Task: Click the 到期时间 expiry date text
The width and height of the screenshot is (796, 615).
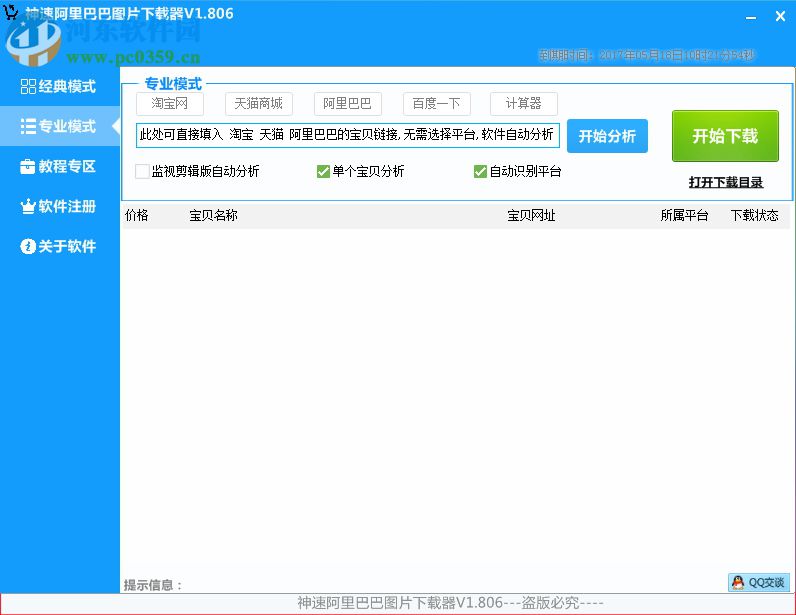Action: pos(647,55)
